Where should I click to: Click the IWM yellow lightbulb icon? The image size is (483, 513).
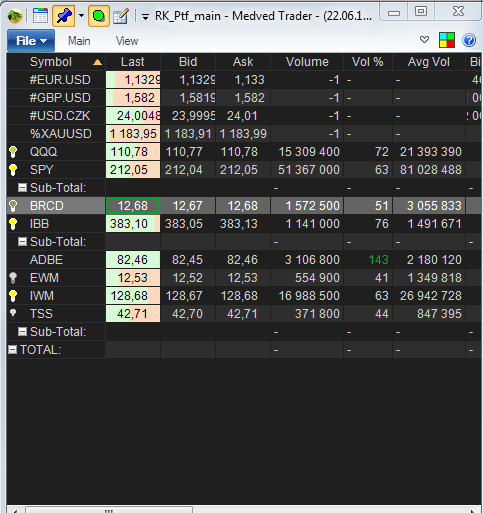click(x=13, y=296)
